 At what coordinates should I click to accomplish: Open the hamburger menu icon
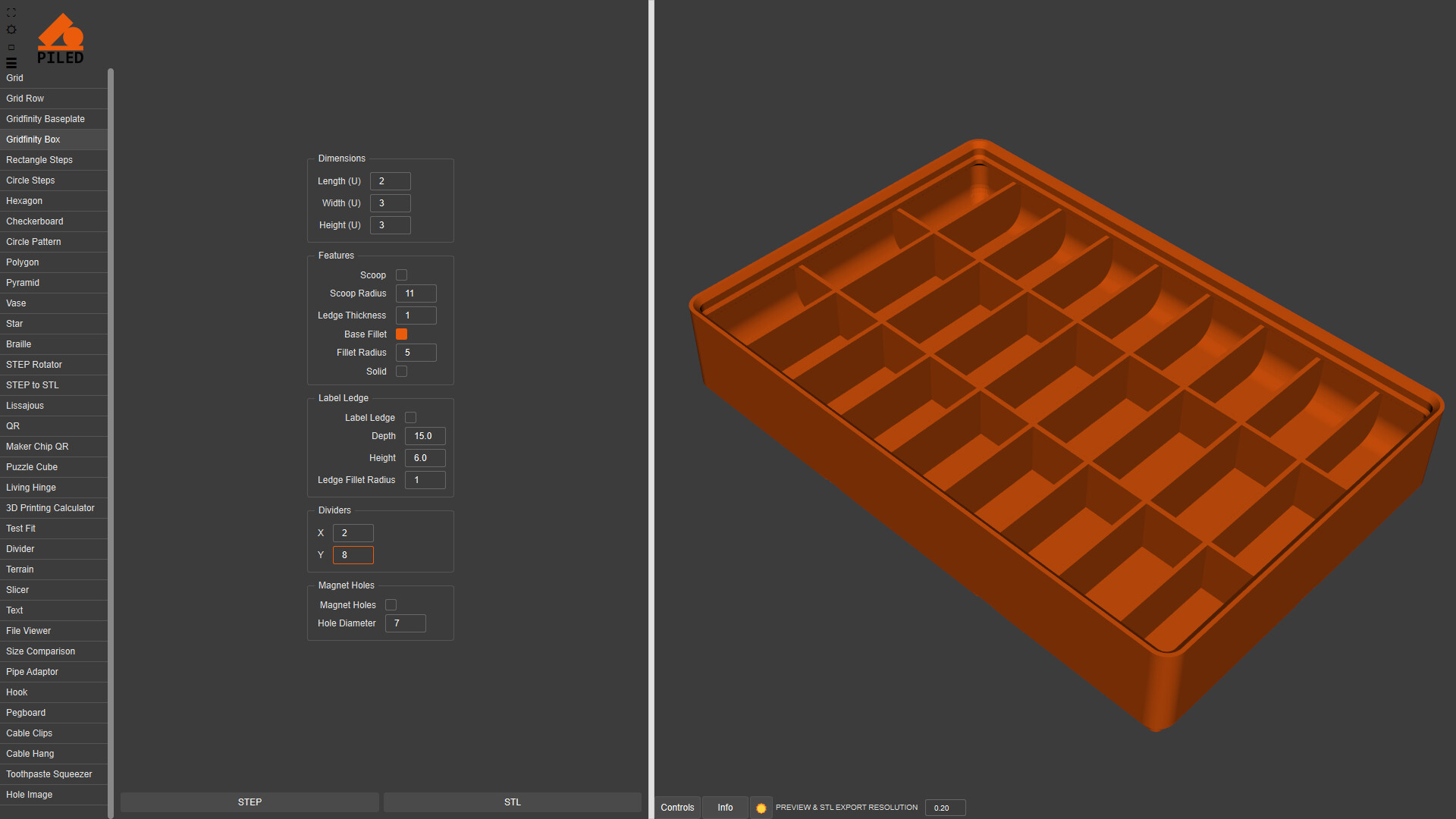point(11,63)
